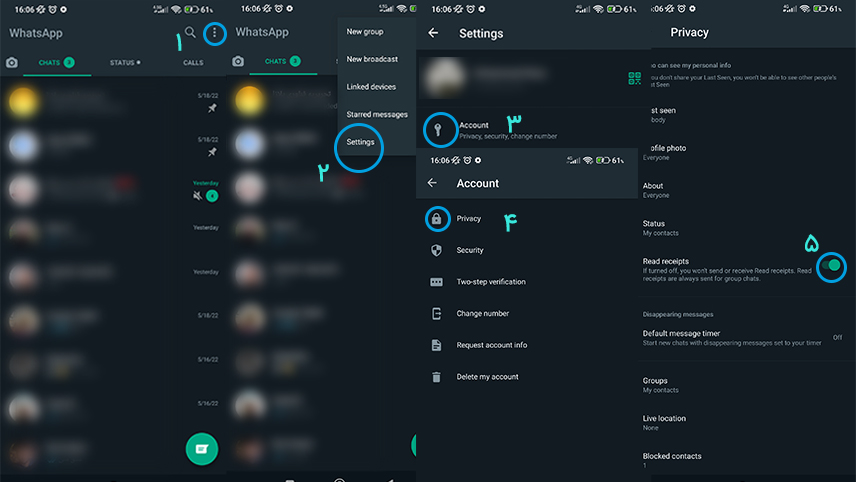The image size is (856, 482).
Task: Tap the key icon beside Account
Action: (x=437, y=130)
